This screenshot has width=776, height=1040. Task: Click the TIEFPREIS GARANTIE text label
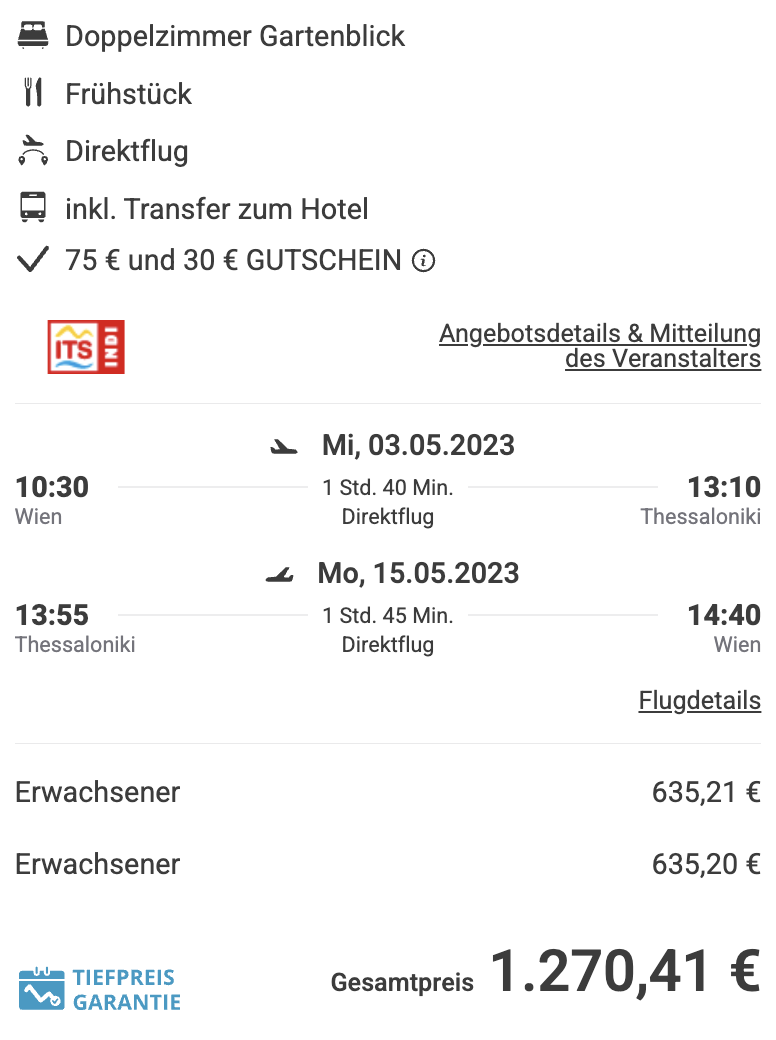126,990
